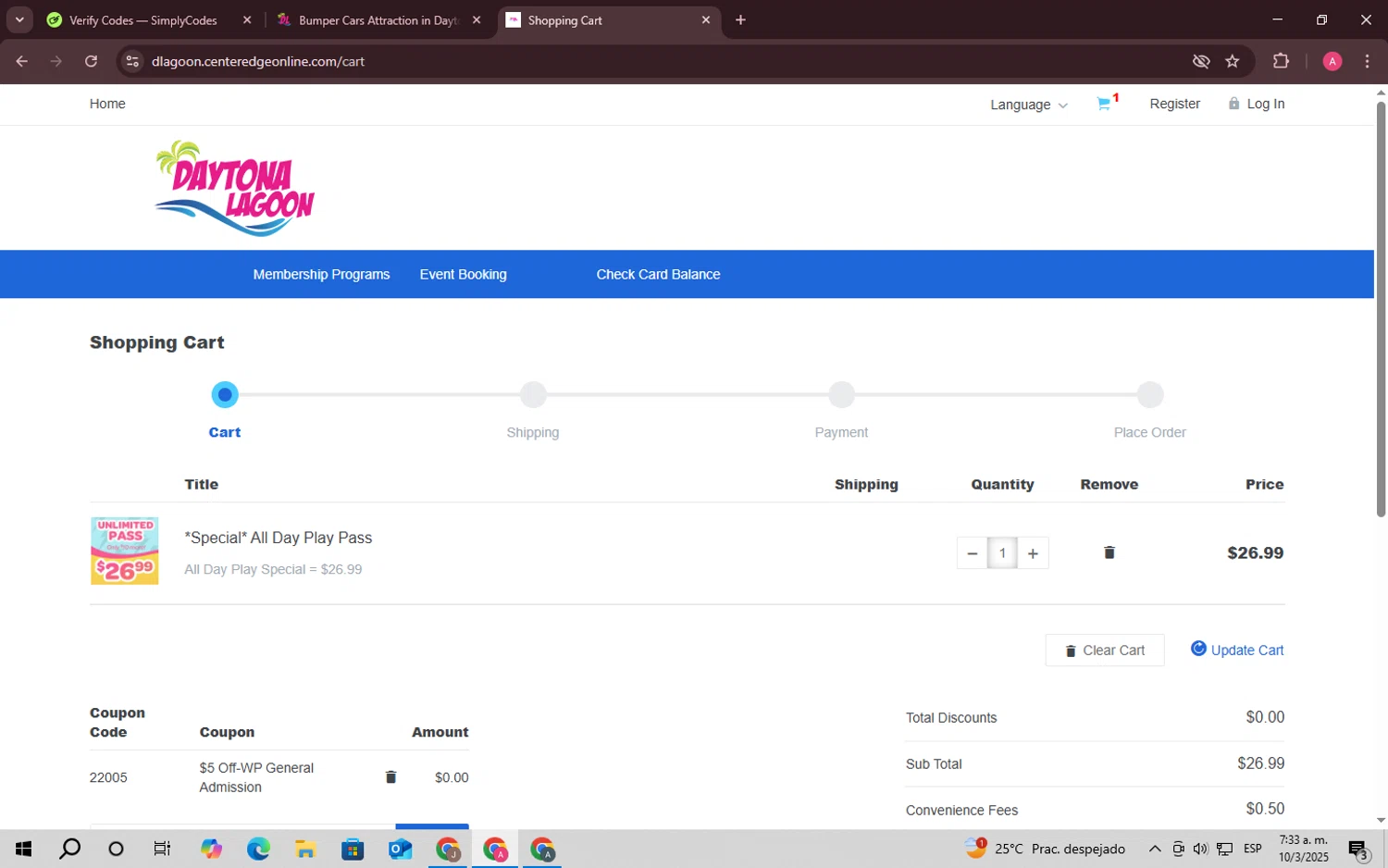
Task: Click Update Cart link
Action: tap(1237, 650)
